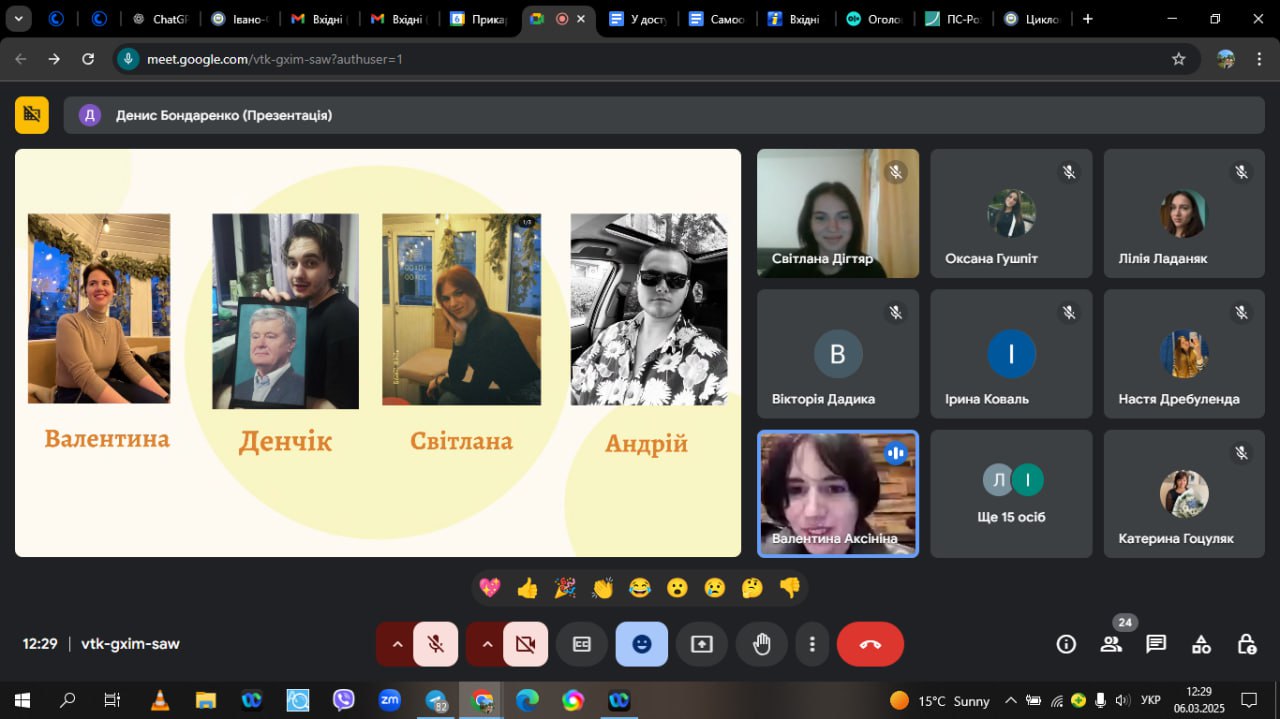Toggle the emoji reactions bar button
The width and height of the screenshot is (1280, 719).
coord(642,644)
